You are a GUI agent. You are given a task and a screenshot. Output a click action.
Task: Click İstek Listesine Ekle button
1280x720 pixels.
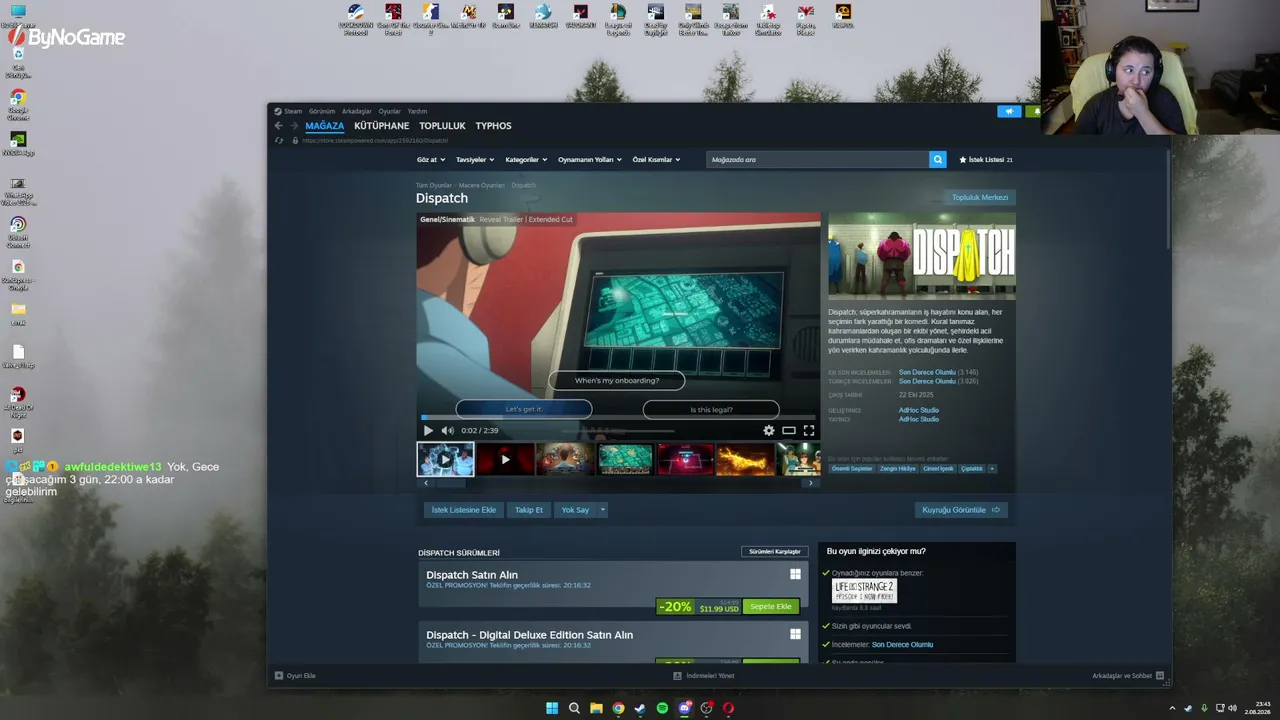point(463,510)
